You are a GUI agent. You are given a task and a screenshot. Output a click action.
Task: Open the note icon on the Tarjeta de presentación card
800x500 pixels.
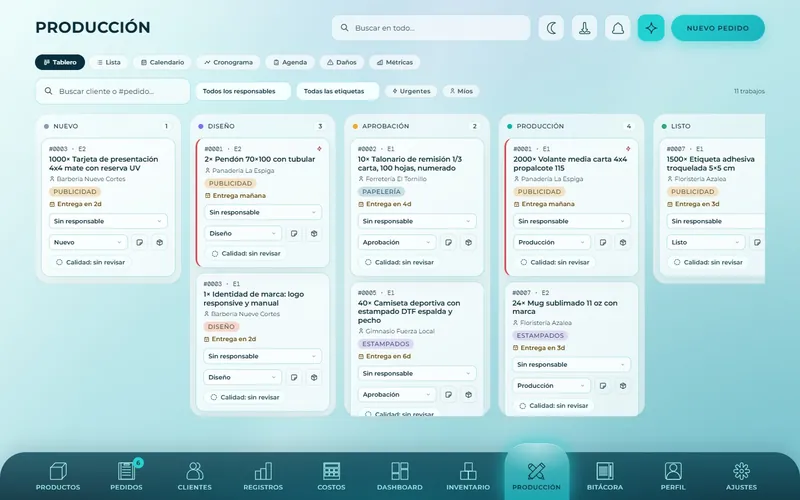139,242
